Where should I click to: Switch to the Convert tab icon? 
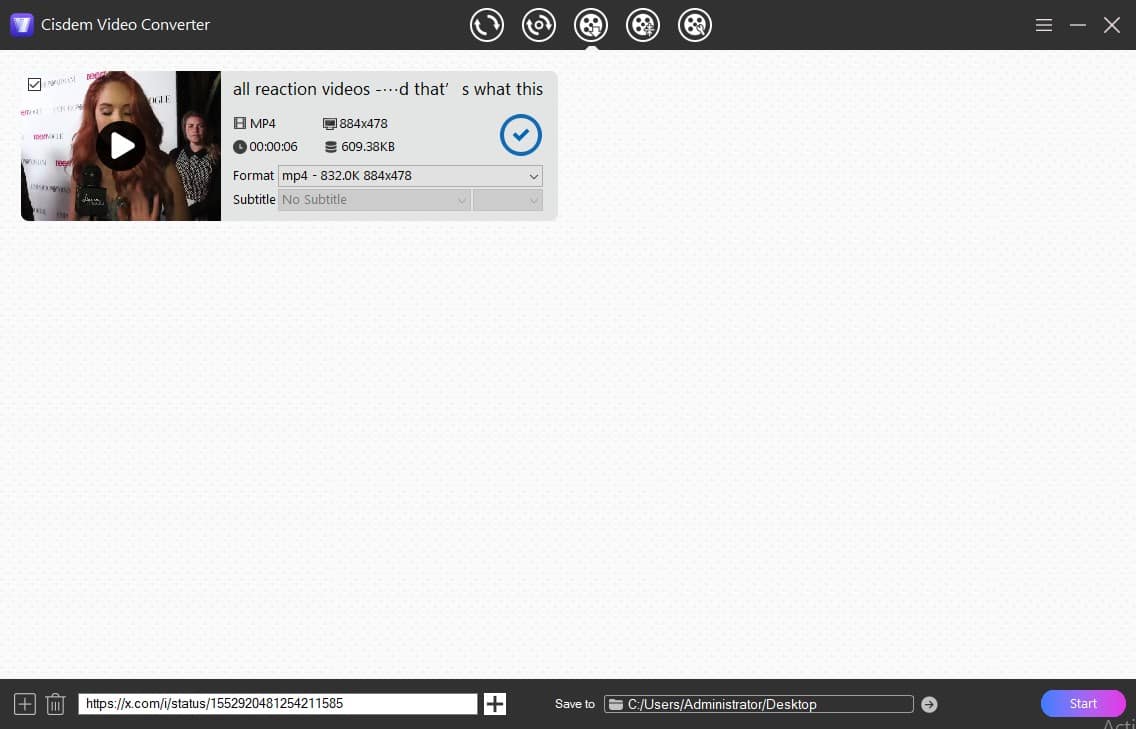point(486,25)
